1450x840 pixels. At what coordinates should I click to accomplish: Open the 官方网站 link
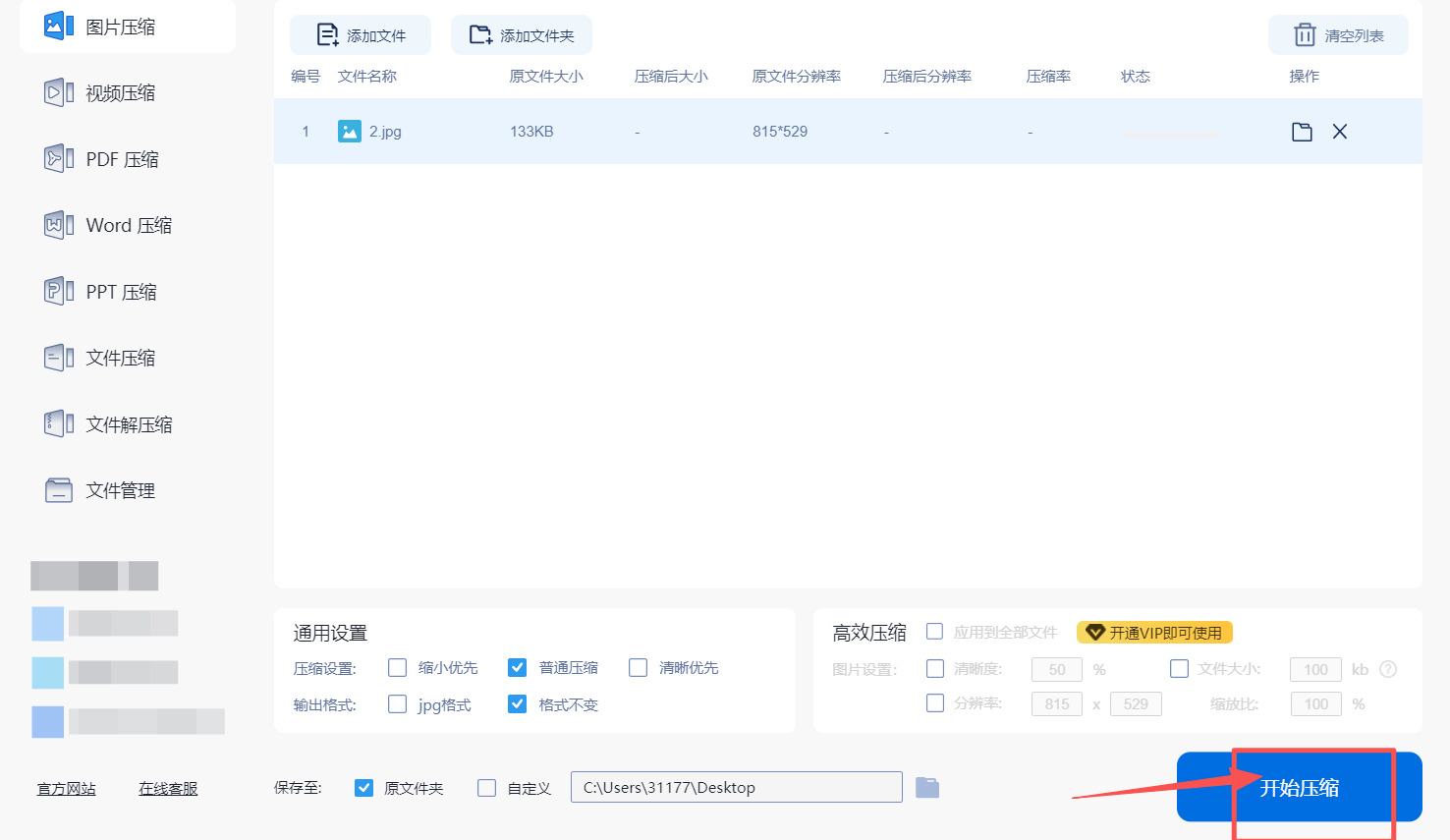67,789
